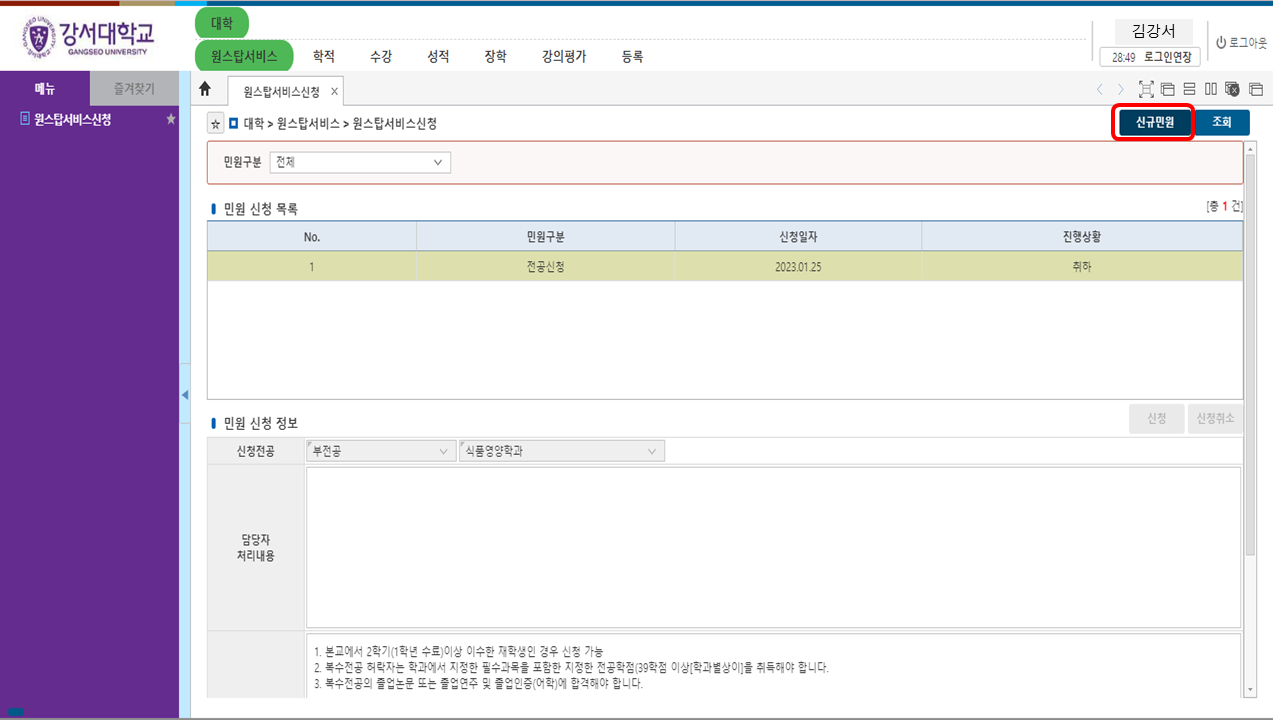Go to next tab using right arrow
Viewport: 1280px width, 720px height.
click(1121, 89)
